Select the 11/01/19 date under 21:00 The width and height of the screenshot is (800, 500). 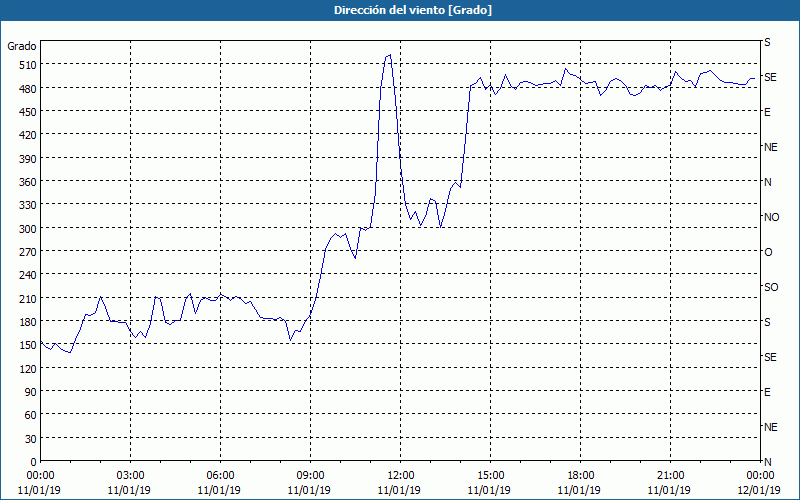[x=670, y=491]
